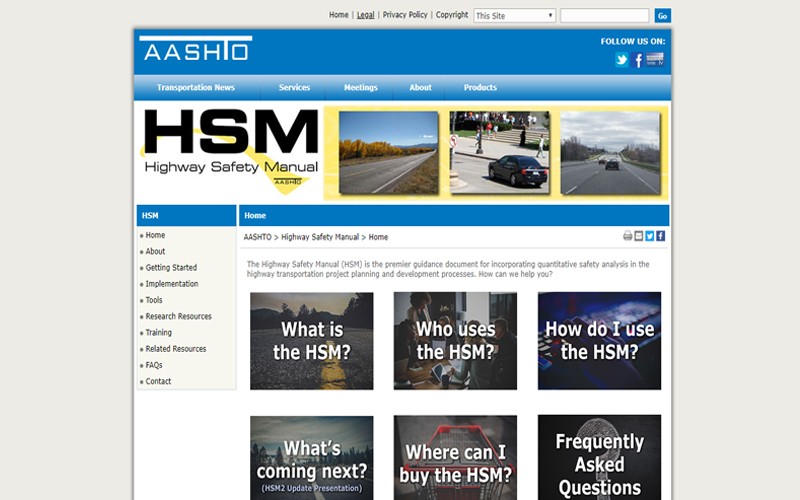Open the Legal link

365,15
